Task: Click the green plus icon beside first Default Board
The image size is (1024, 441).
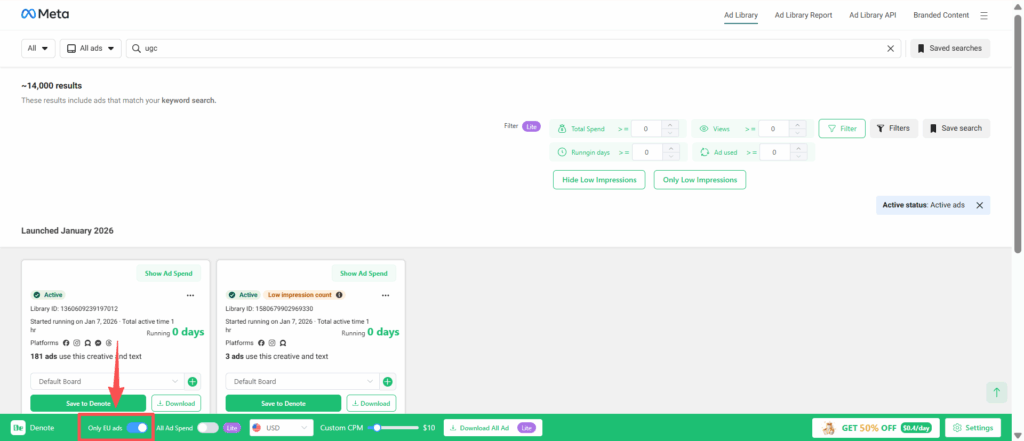Action: pos(192,381)
